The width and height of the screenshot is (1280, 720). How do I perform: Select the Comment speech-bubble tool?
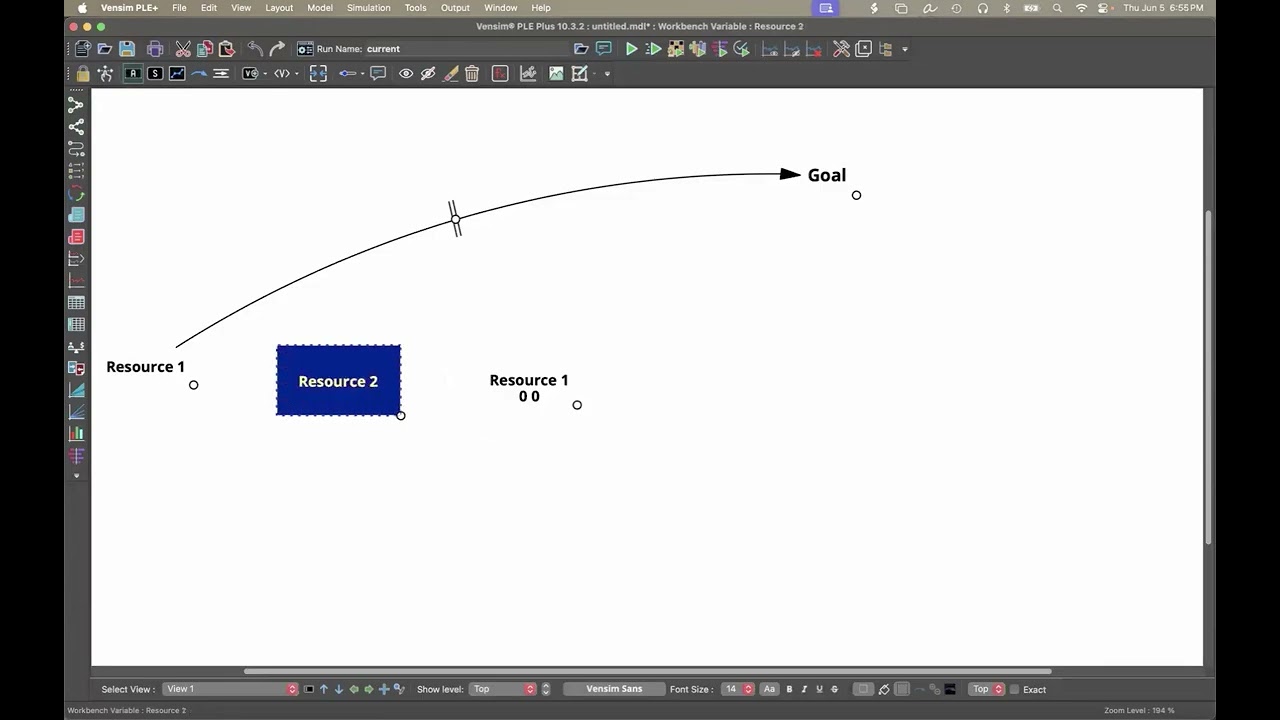[x=378, y=73]
